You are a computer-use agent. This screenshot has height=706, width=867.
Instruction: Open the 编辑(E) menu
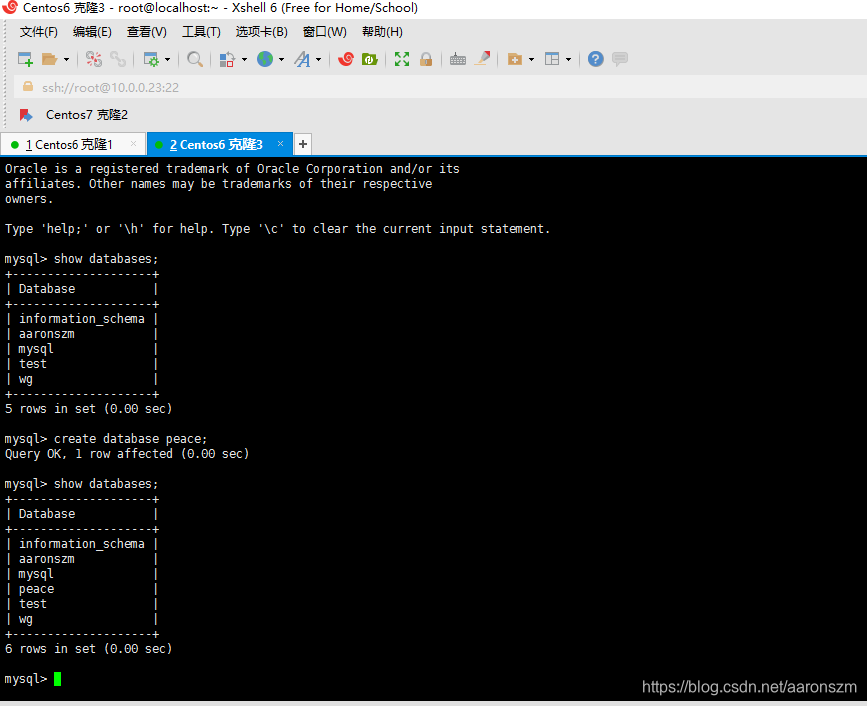coord(92,32)
